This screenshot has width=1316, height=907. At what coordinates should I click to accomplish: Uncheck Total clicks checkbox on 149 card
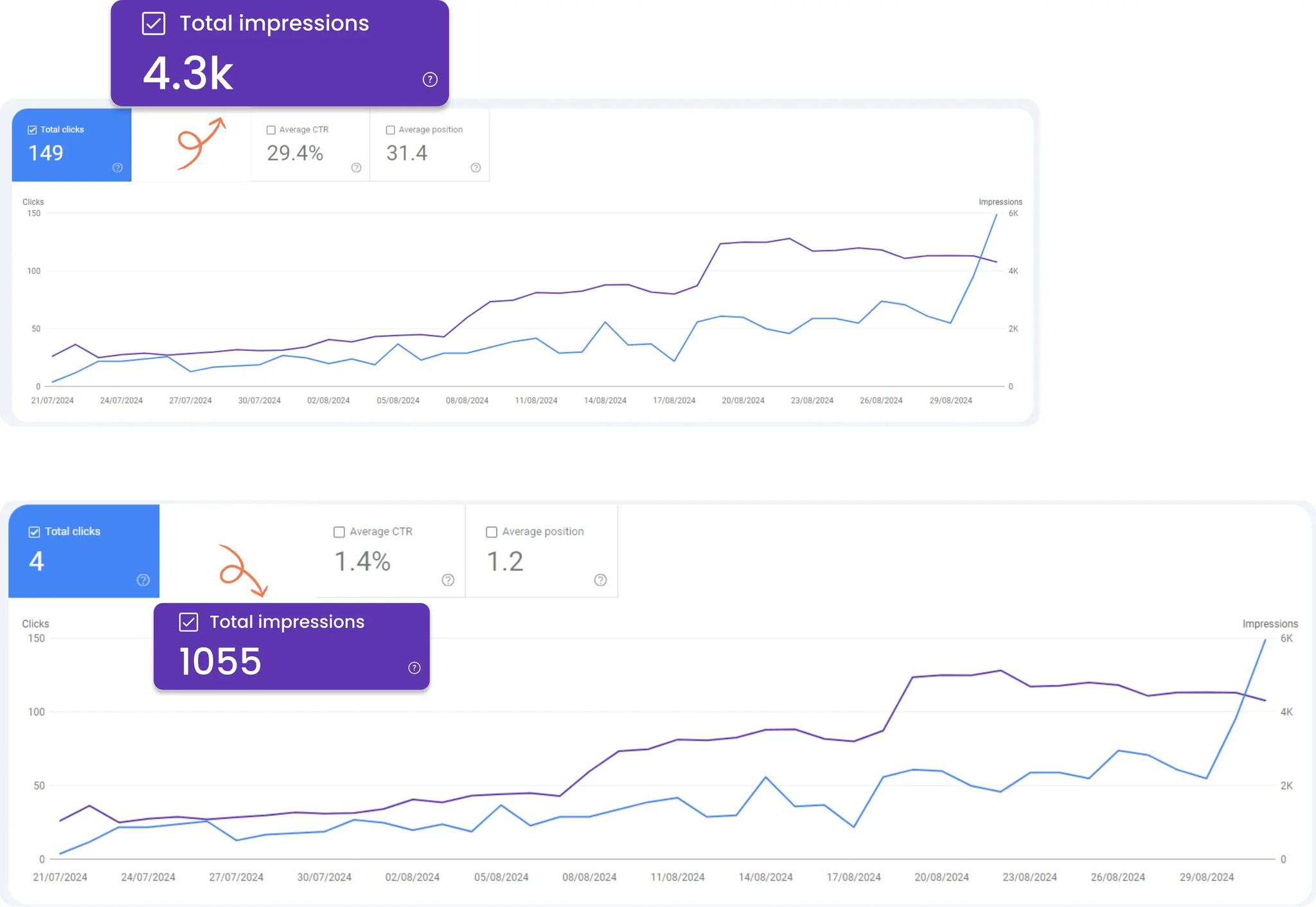tap(32, 130)
